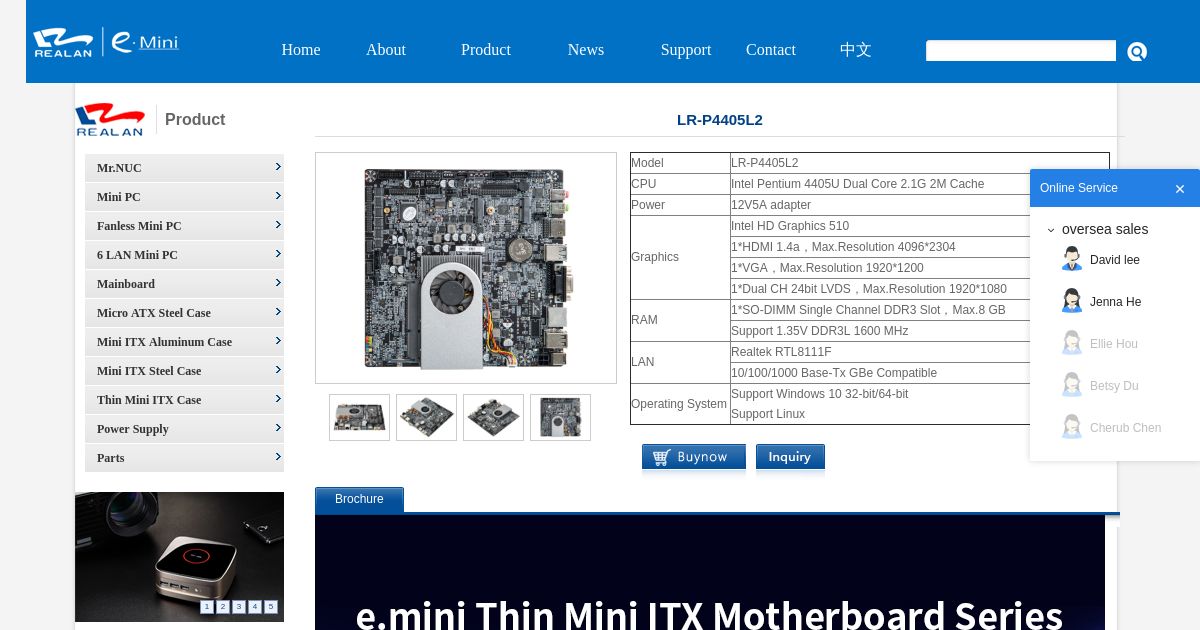The image size is (1200, 630).
Task: Open the Contact page
Action: click(771, 50)
